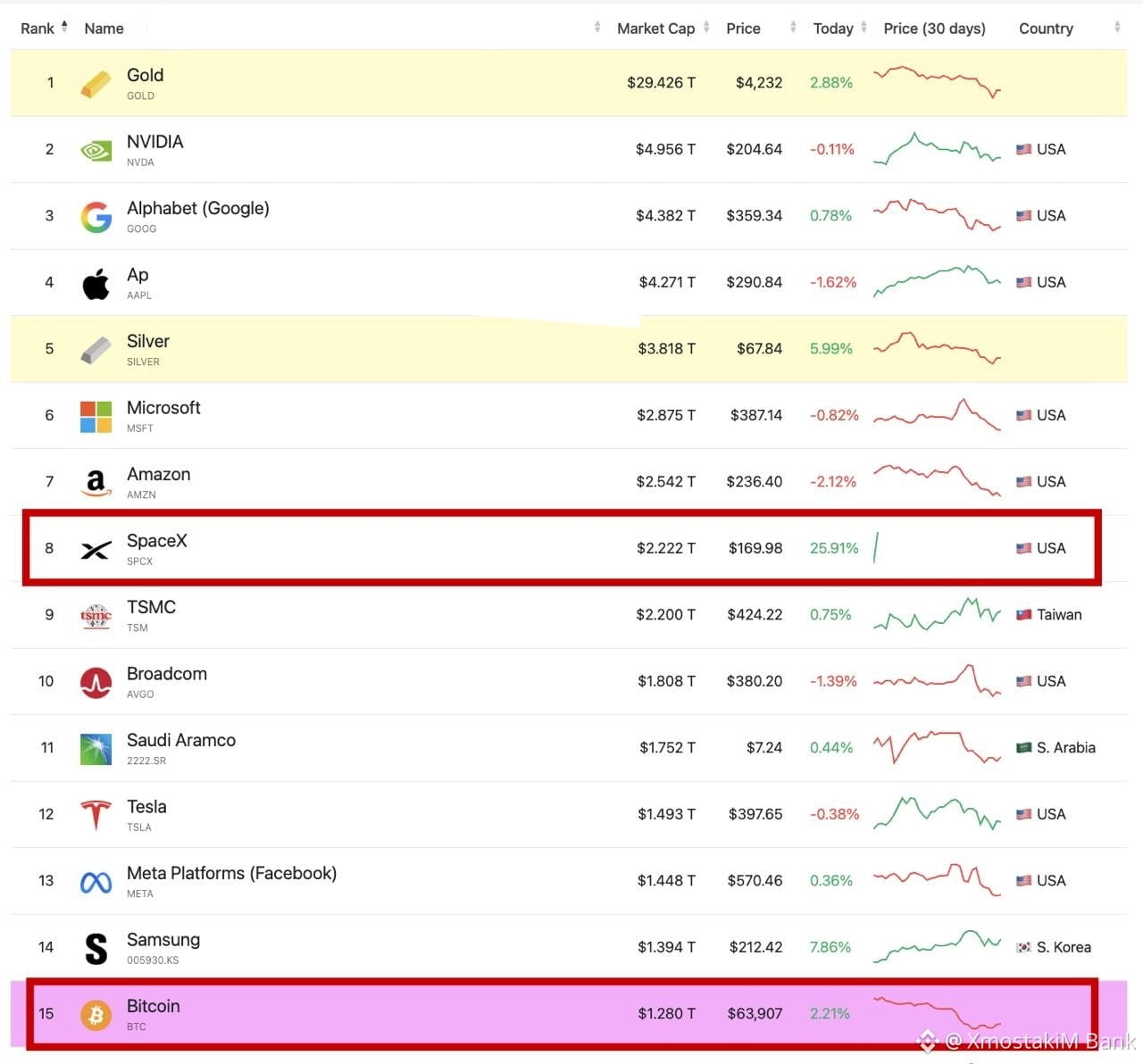The height and width of the screenshot is (1064, 1143).
Task: View TSMC's 30-day price sparkline
Action: click(937, 614)
